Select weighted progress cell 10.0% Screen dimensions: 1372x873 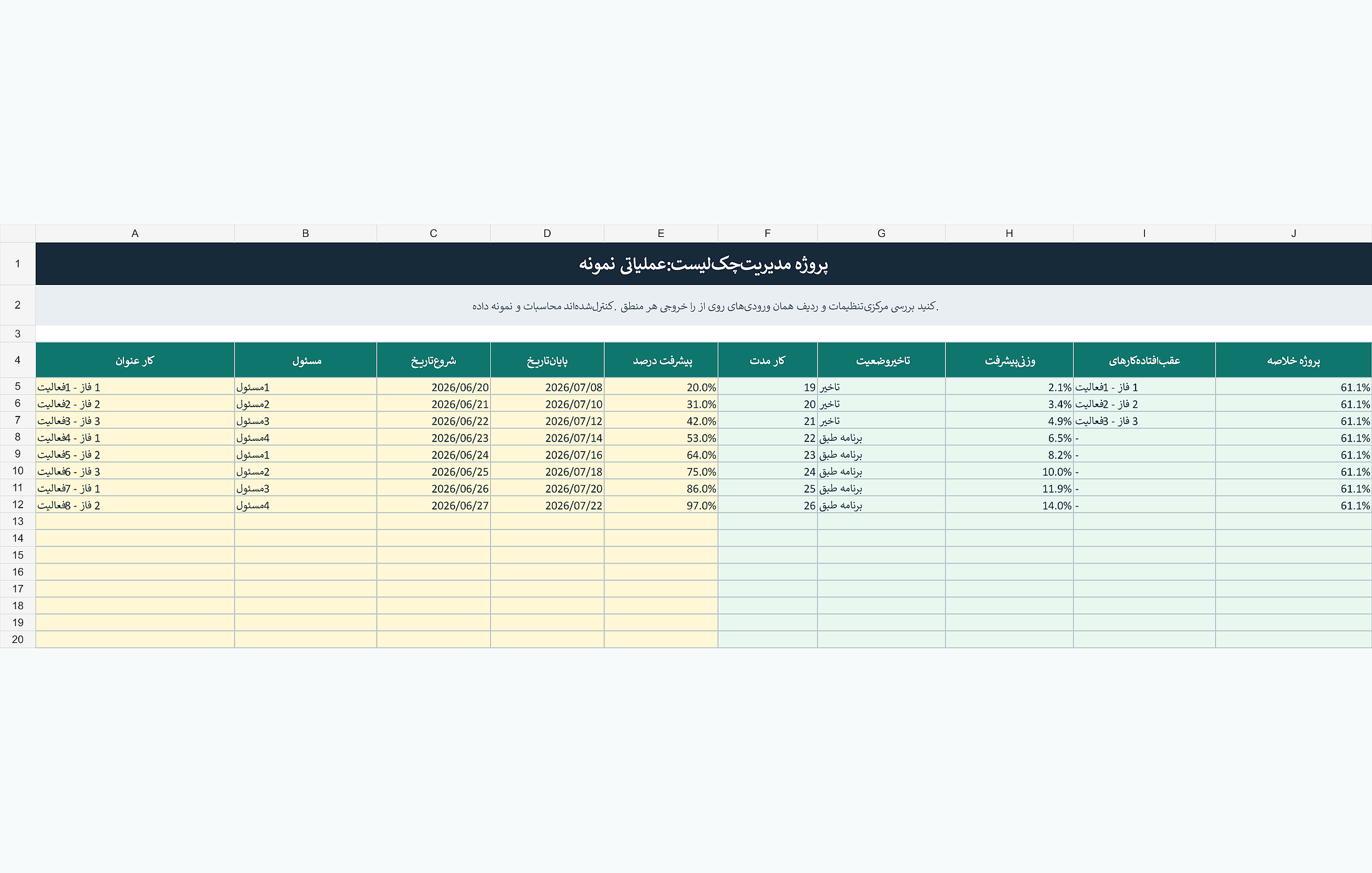tap(1009, 471)
